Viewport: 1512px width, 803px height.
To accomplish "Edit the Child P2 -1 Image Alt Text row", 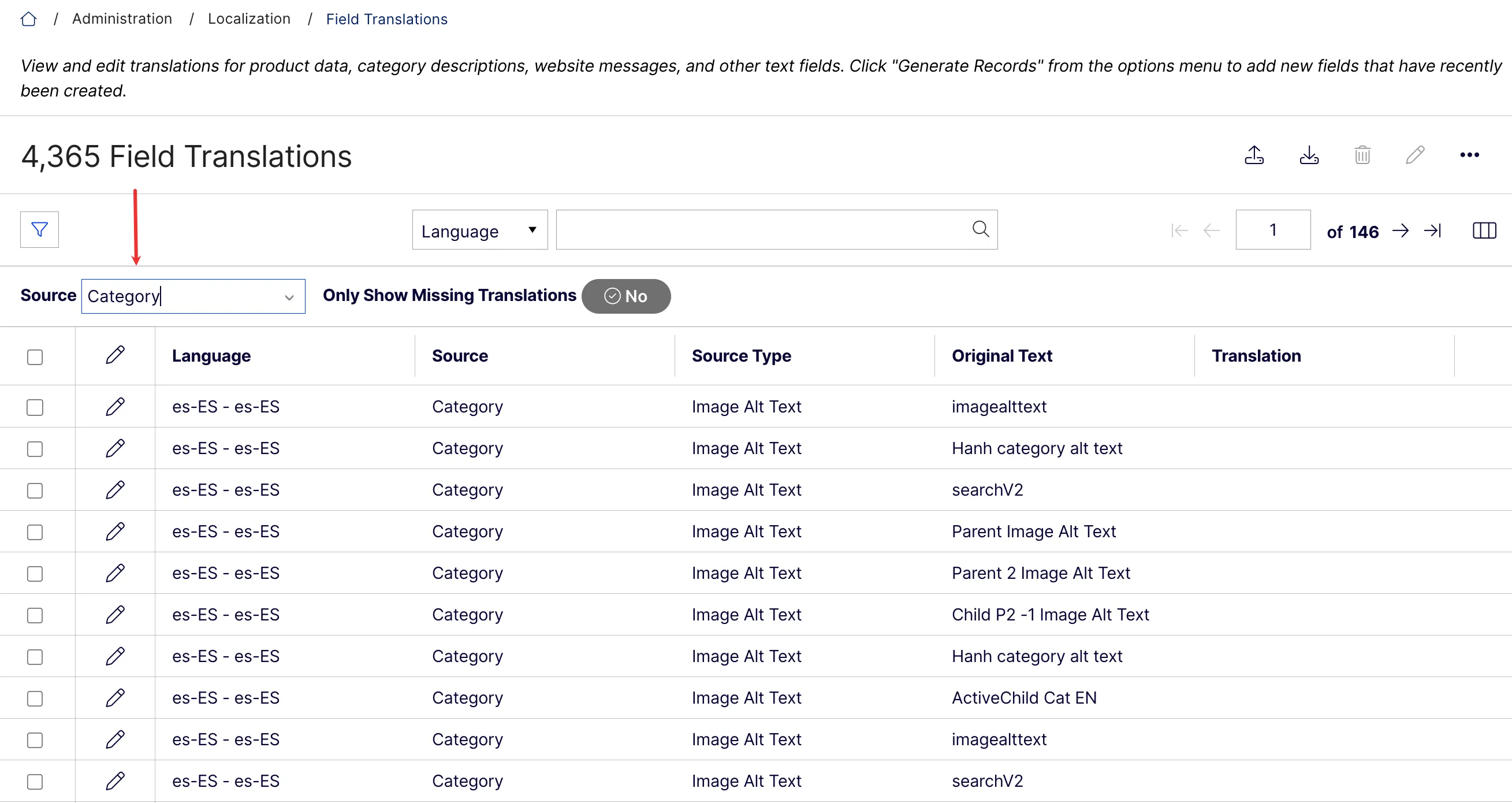I will [115, 615].
